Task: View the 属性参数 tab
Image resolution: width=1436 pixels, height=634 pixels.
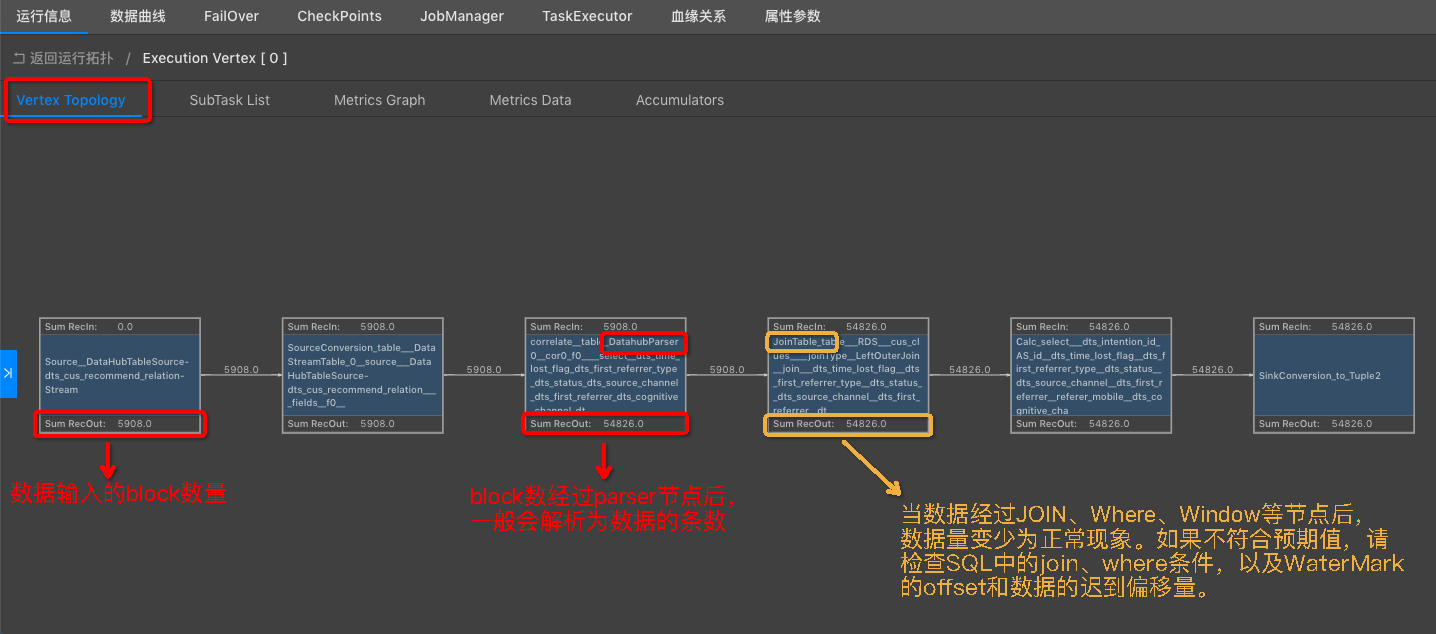Action: [x=792, y=16]
